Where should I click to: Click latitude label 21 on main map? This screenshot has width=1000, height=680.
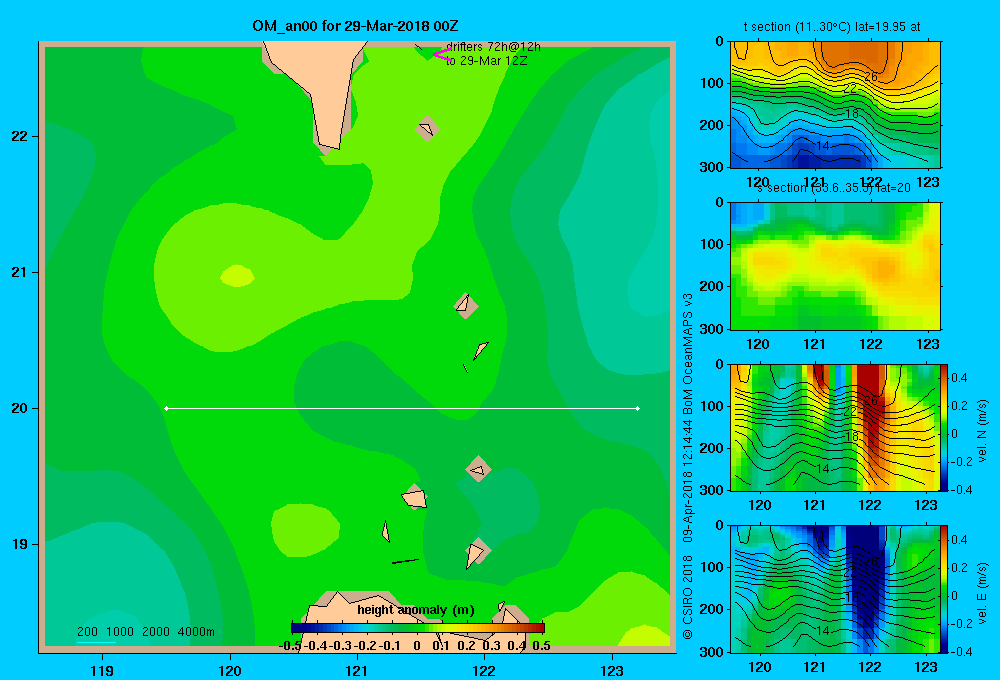click(x=20, y=272)
